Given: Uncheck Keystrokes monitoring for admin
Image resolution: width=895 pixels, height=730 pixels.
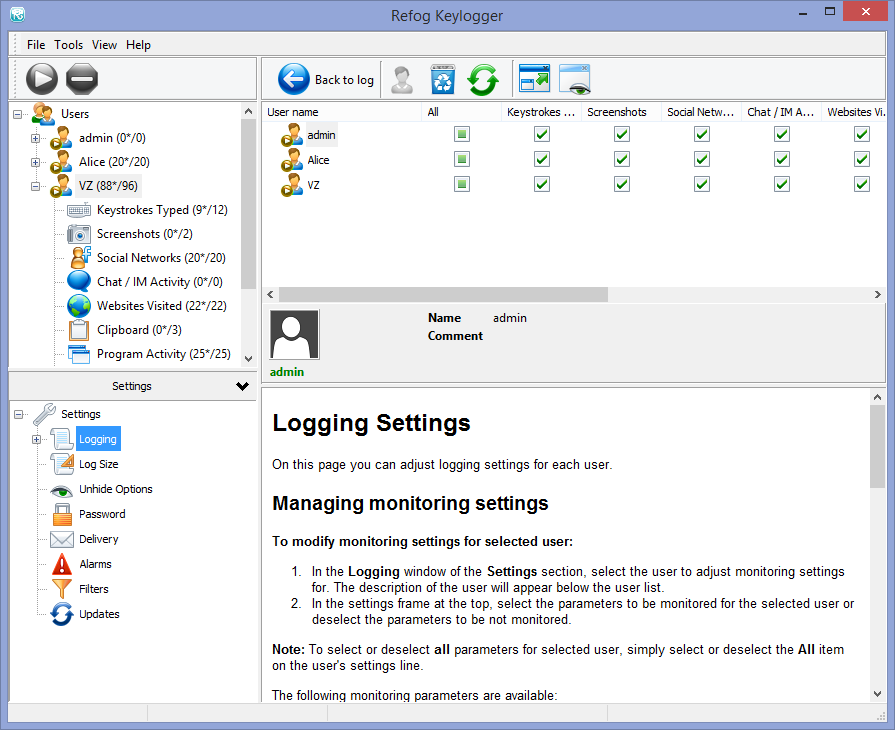Looking at the screenshot, I should (x=542, y=134).
